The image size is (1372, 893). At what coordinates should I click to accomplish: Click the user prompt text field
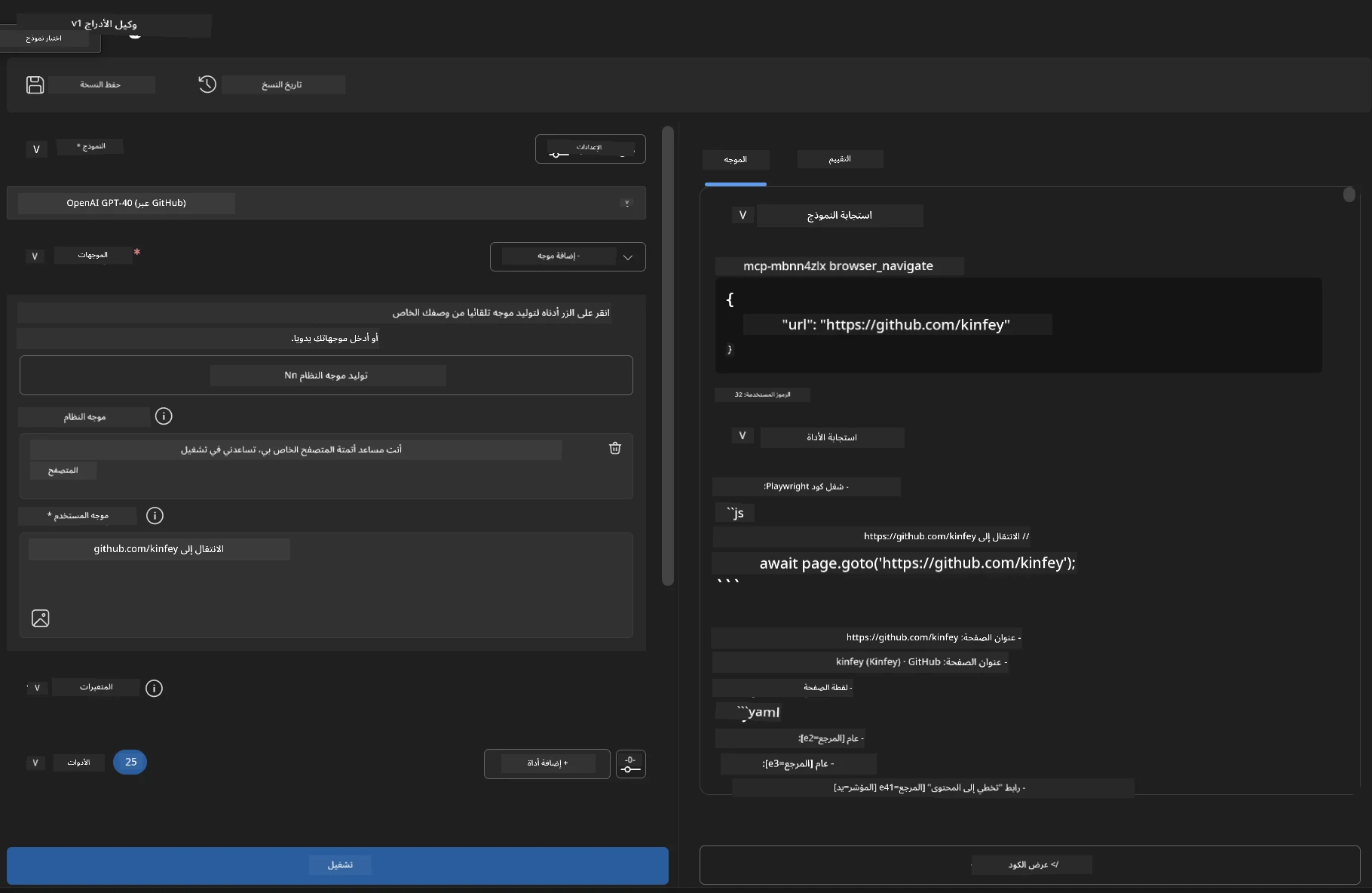(326, 585)
